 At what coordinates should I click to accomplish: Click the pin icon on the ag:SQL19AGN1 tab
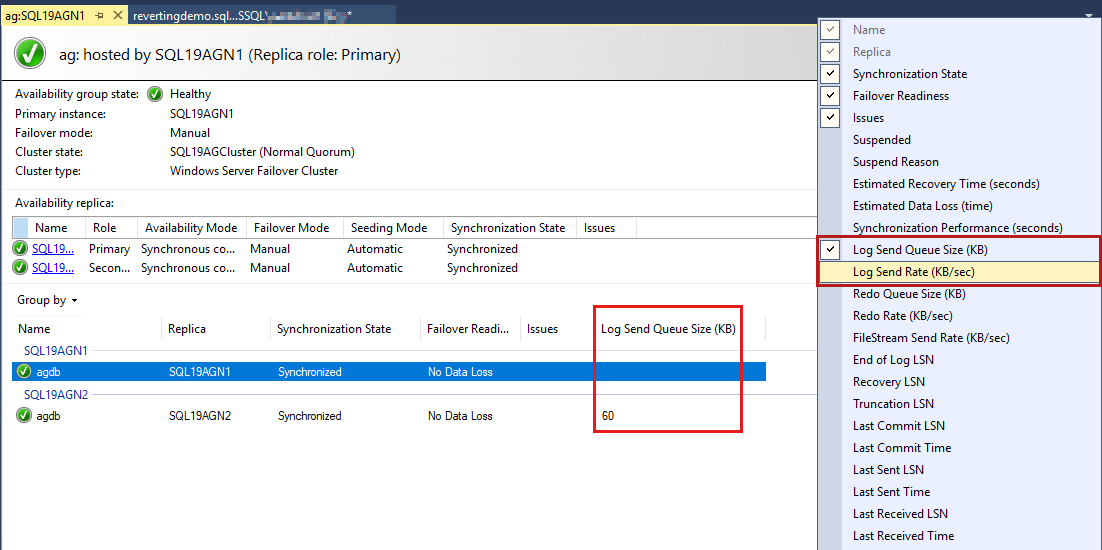(99, 16)
